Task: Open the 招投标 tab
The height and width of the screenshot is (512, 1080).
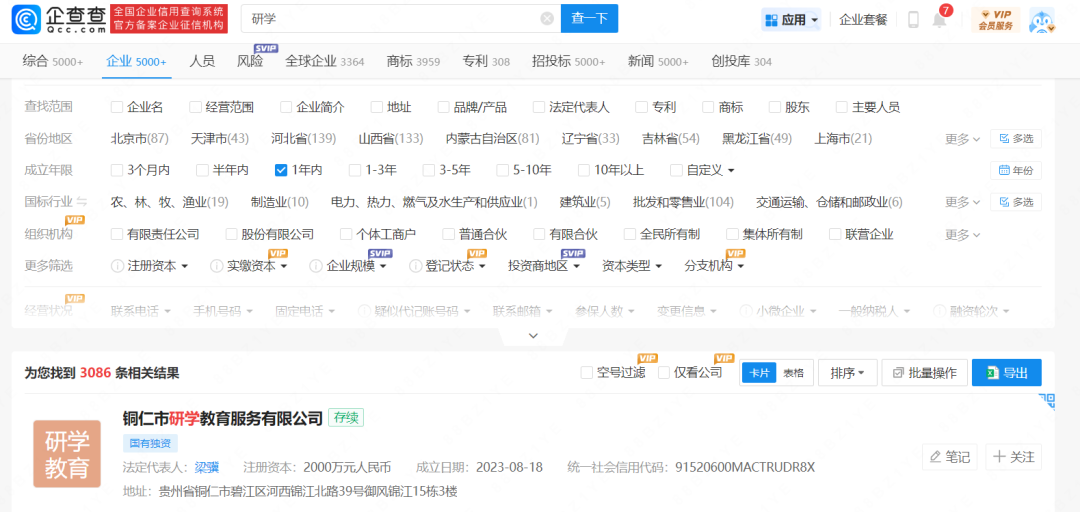Action: (x=568, y=61)
